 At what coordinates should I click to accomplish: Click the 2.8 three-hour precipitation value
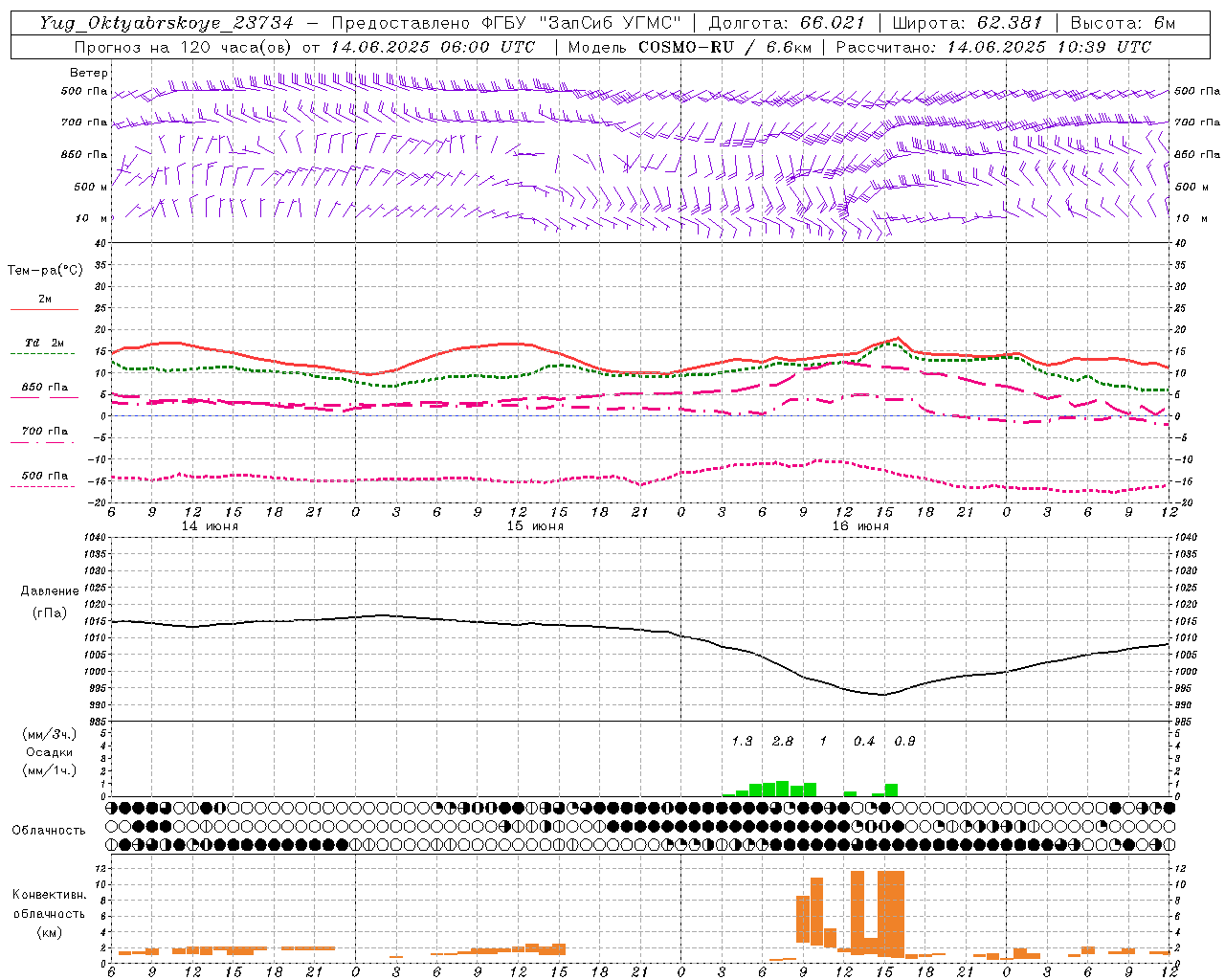782,741
